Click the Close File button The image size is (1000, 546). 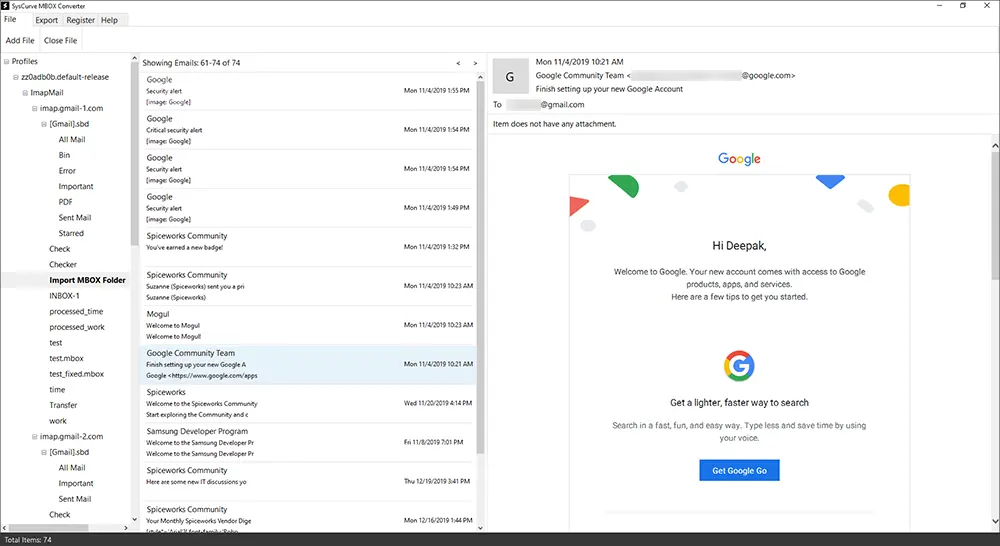(61, 40)
